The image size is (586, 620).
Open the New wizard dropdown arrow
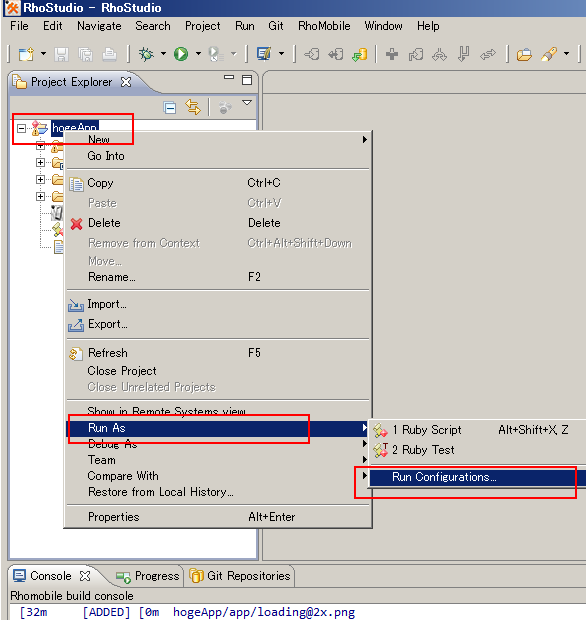click(x=43, y=54)
